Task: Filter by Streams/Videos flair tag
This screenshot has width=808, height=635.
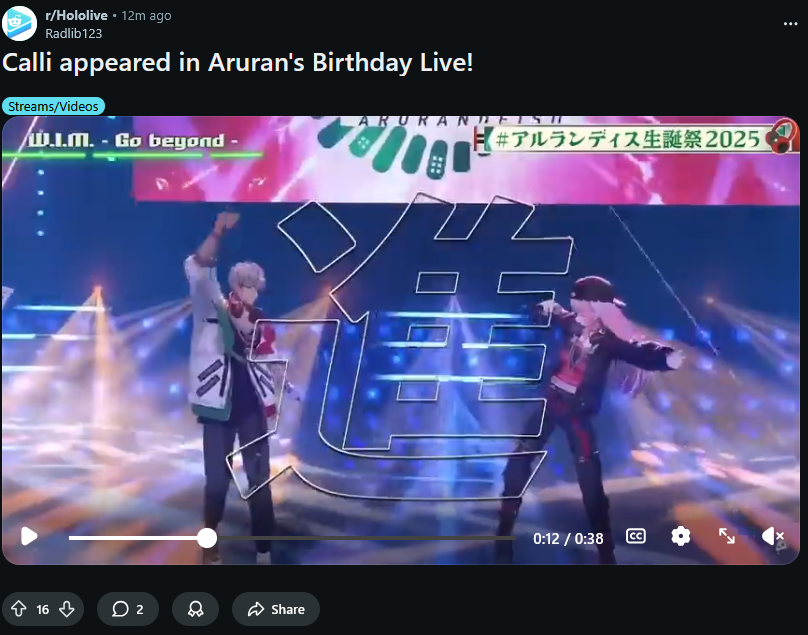Action: pyautogui.click(x=53, y=106)
